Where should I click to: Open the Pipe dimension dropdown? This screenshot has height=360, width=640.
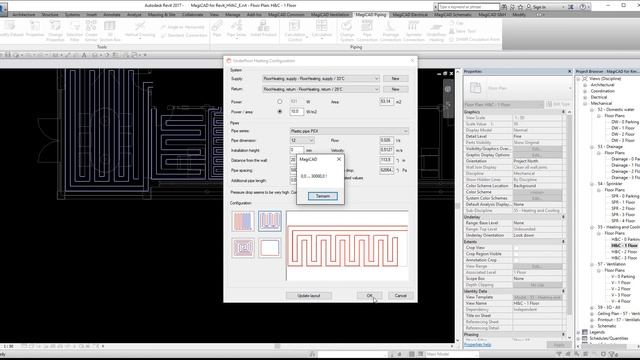302,140
